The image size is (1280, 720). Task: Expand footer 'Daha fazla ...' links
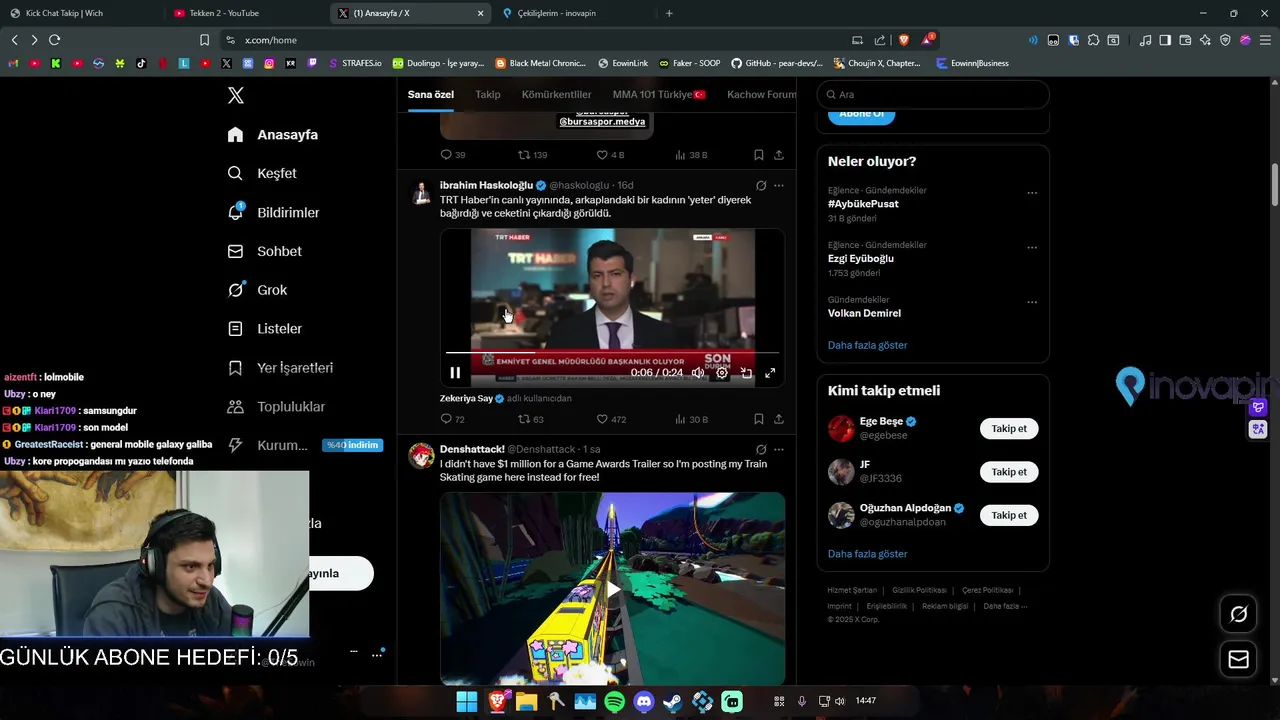pos(1005,606)
